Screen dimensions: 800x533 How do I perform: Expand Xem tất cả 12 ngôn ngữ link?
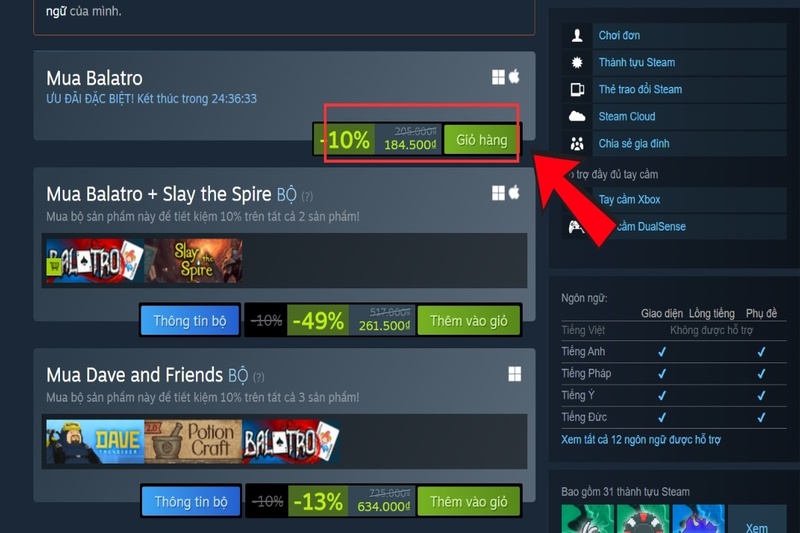coord(641,440)
